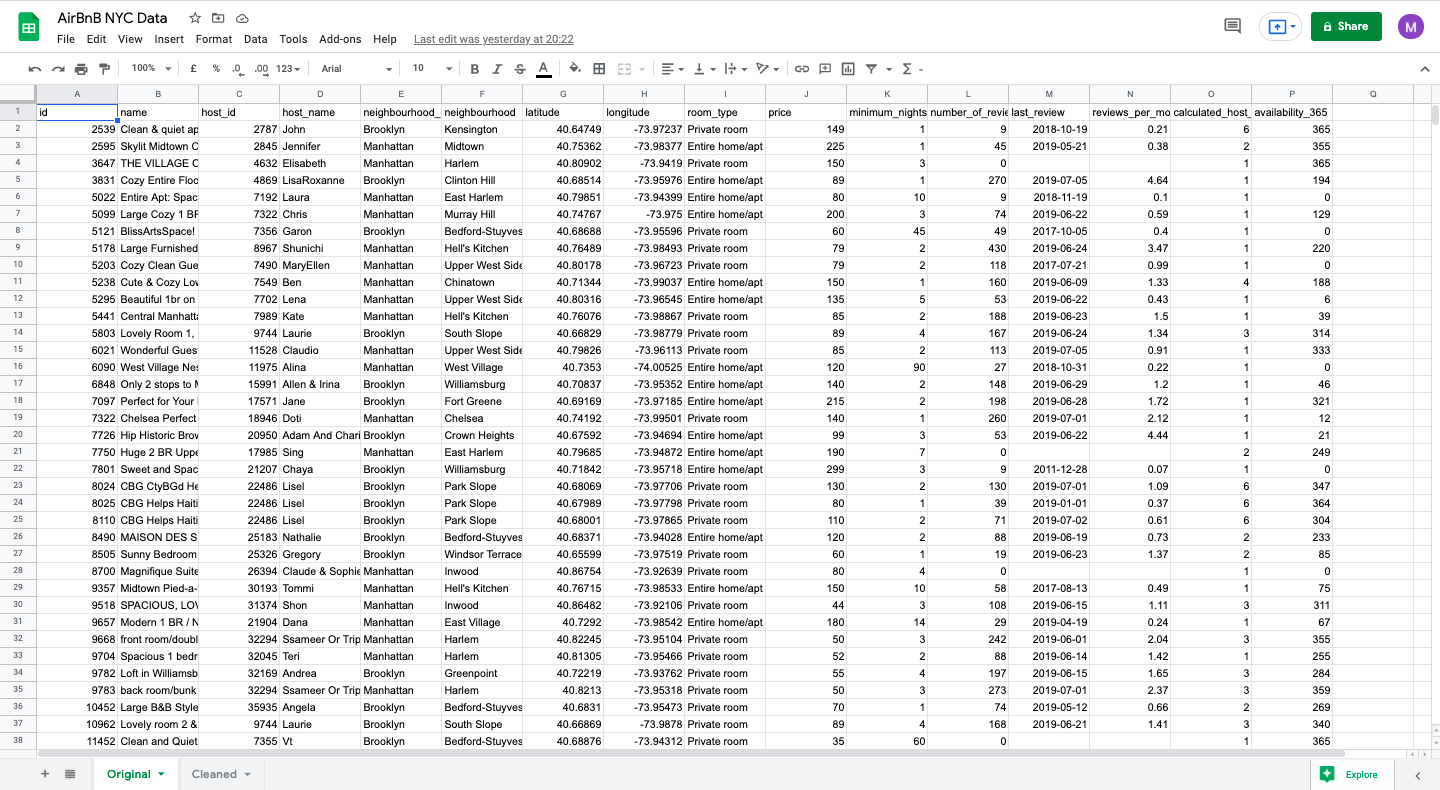
Task: Toggle bold formatting
Action: coord(475,69)
